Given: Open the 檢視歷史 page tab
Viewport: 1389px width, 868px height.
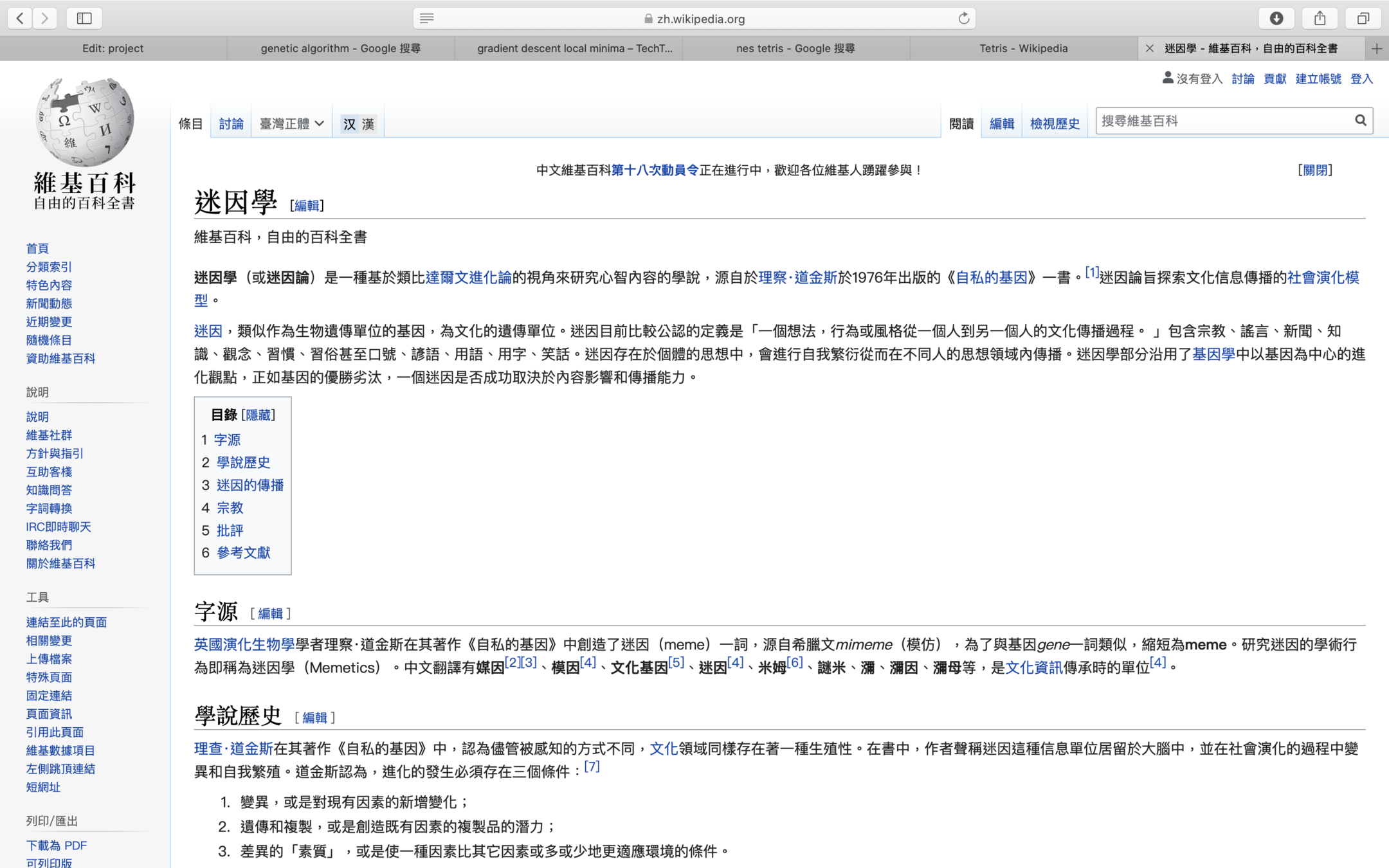Looking at the screenshot, I should (1055, 123).
